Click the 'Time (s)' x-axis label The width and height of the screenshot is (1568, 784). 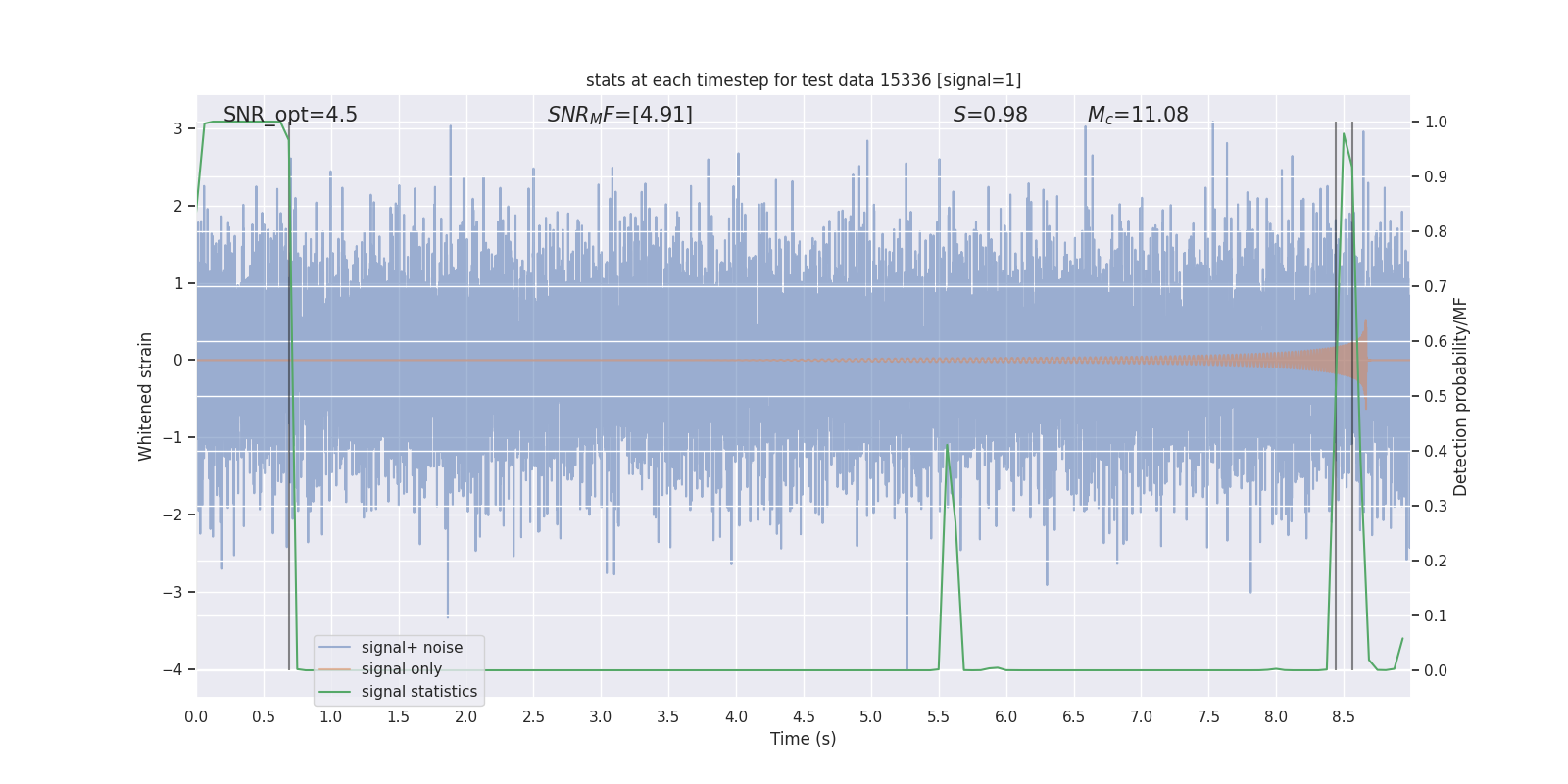pyautogui.click(x=804, y=739)
